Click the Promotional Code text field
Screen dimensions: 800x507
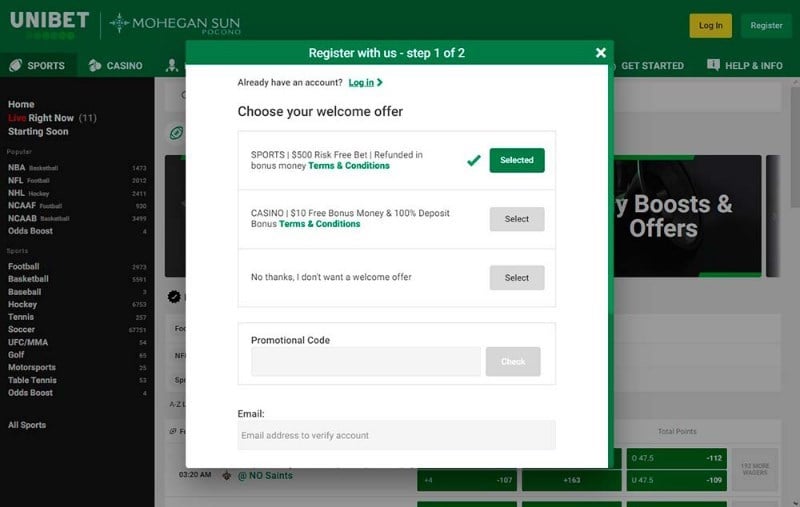(366, 362)
